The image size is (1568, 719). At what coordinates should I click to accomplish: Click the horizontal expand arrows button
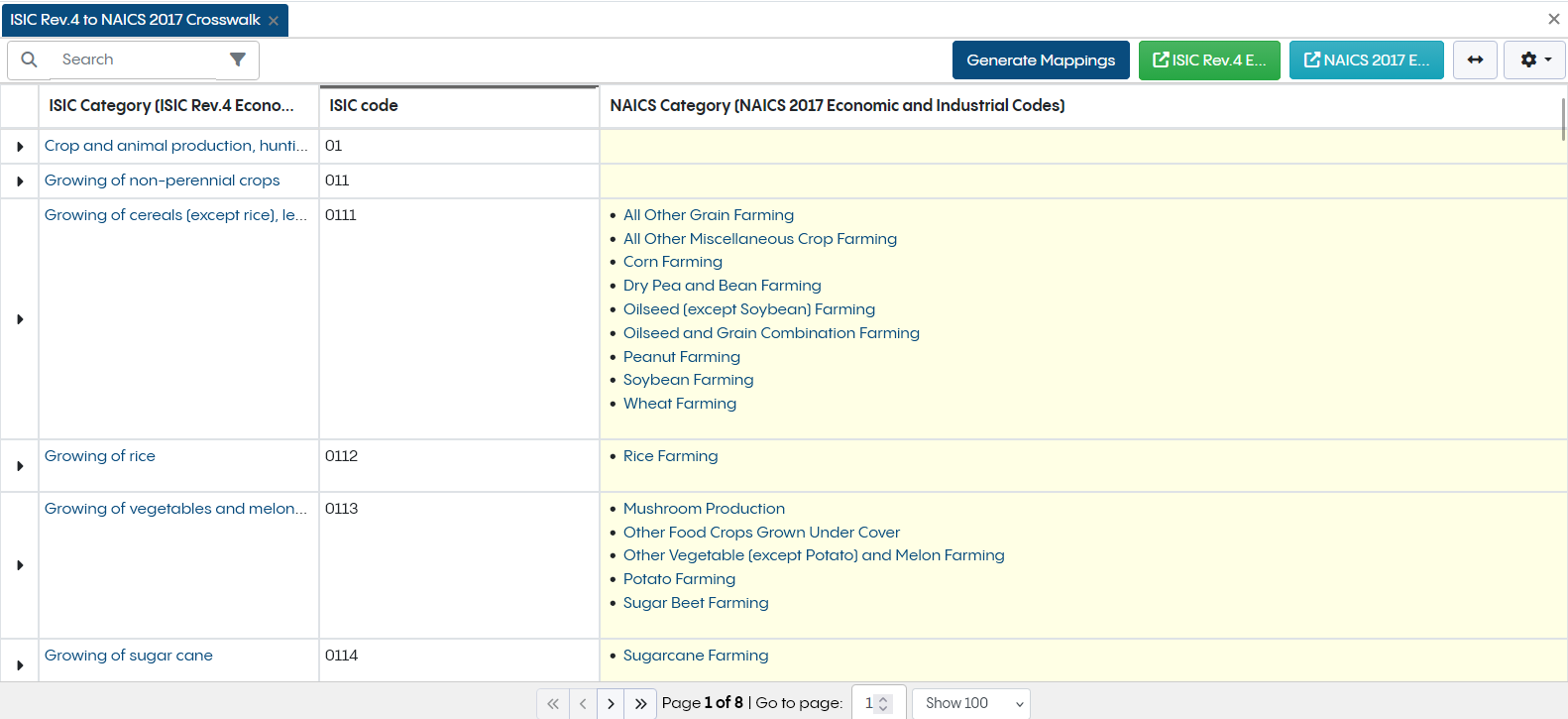[x=1475, y=60]
